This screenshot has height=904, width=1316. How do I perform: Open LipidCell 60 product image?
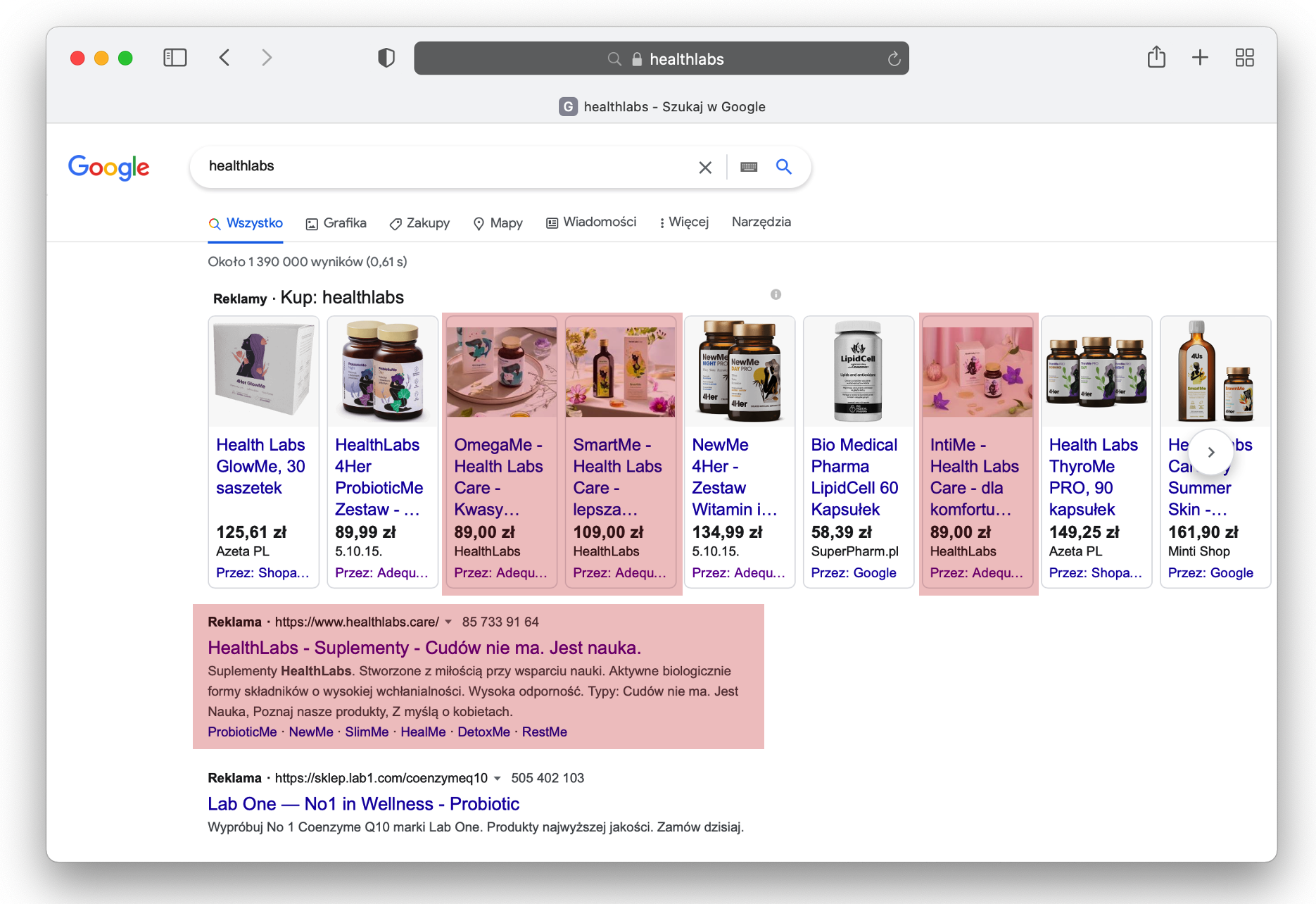(x=858, y=372)
